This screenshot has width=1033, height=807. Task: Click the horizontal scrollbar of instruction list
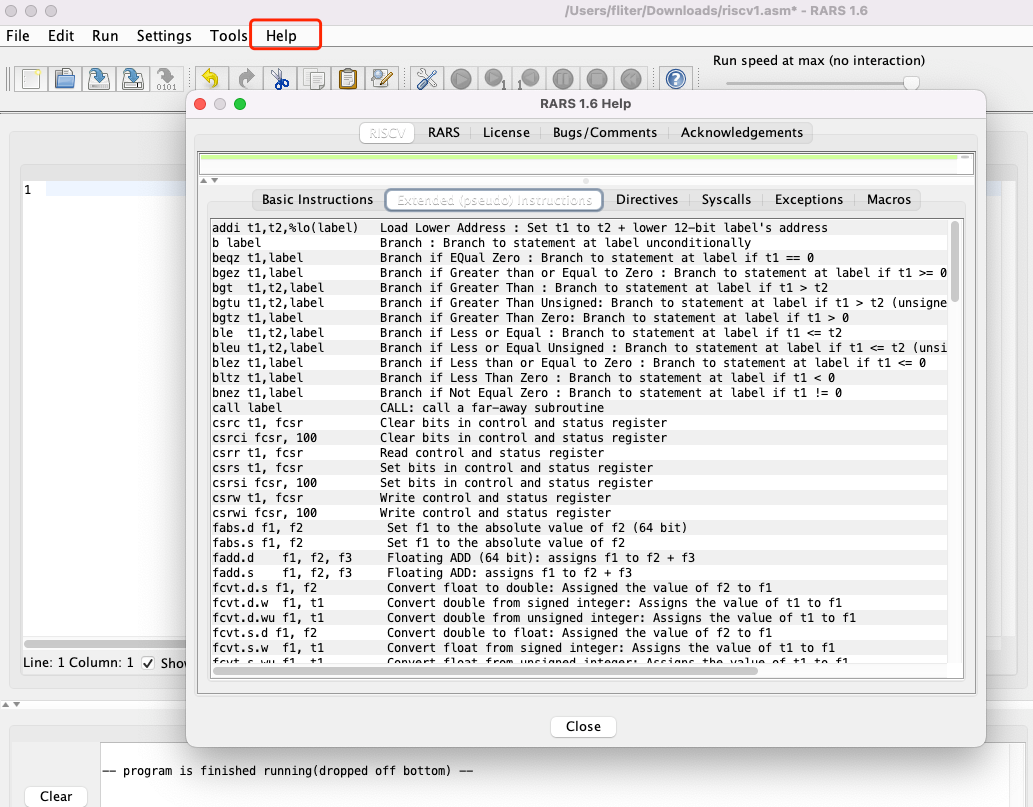coord(486,671)
